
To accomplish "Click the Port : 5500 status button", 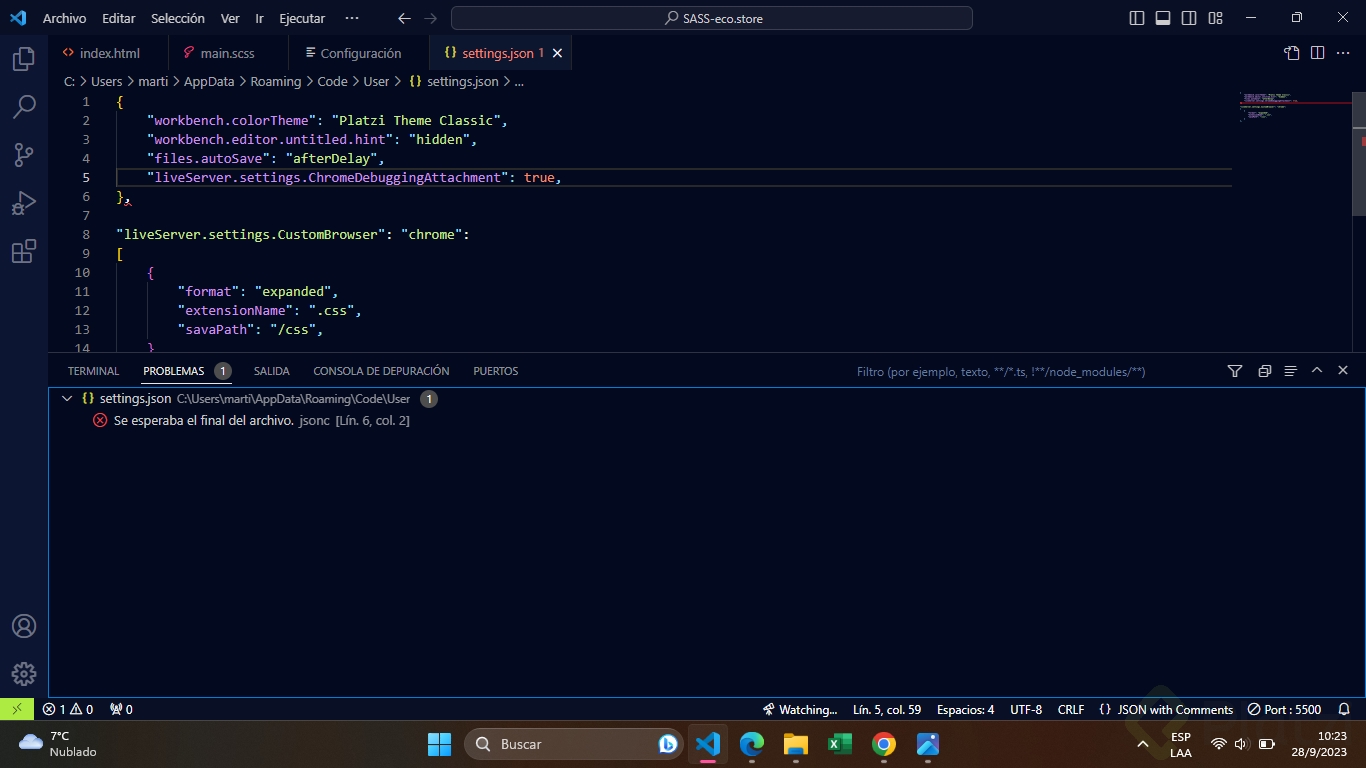I will point(1285,709).
